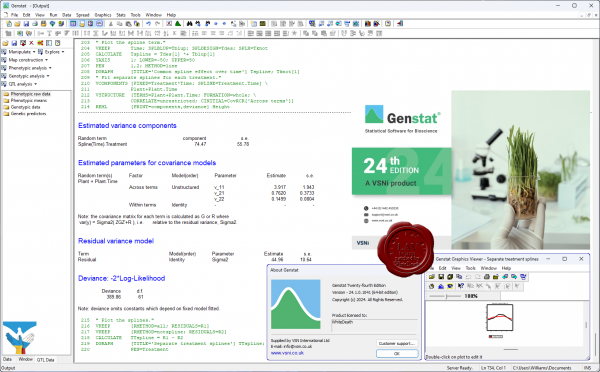Viewport: 600px width, 372px height.
Task: Switch to the Window tab at panel bottom
Action: (x=25, y=359)
